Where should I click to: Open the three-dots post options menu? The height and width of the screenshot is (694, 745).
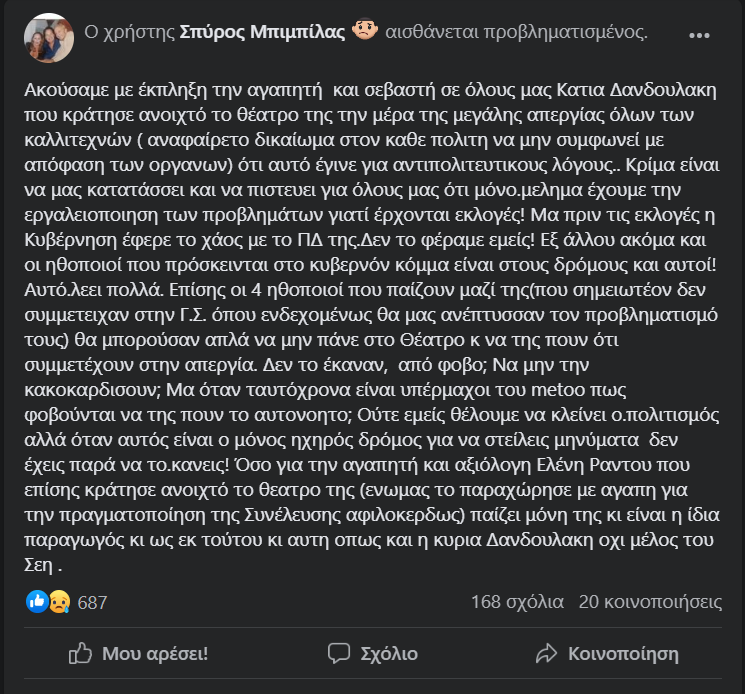pos(701,33)
